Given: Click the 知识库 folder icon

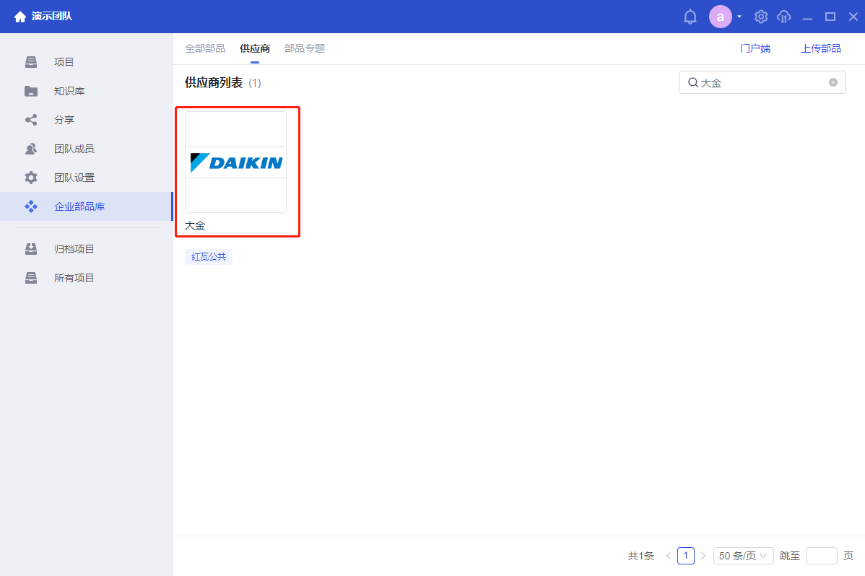Looking at the screenshot, I should click(x=31, y=91).
